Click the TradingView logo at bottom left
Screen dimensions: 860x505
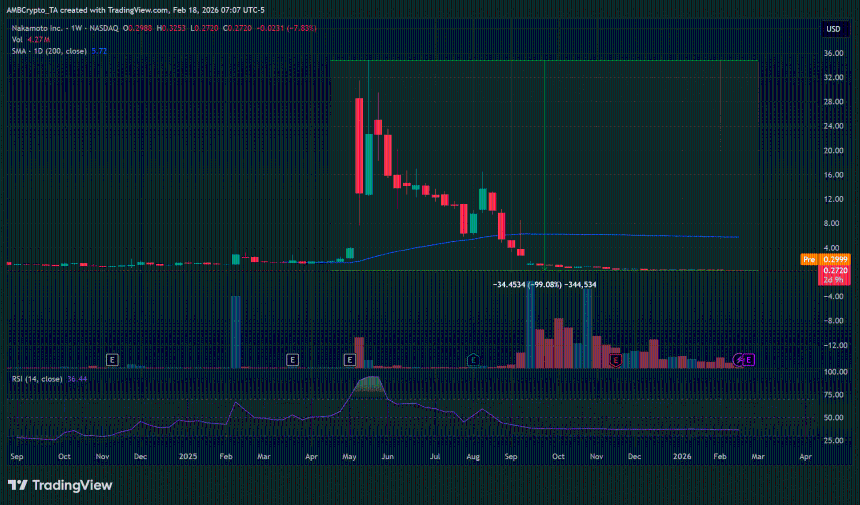(x=60, y=485)
